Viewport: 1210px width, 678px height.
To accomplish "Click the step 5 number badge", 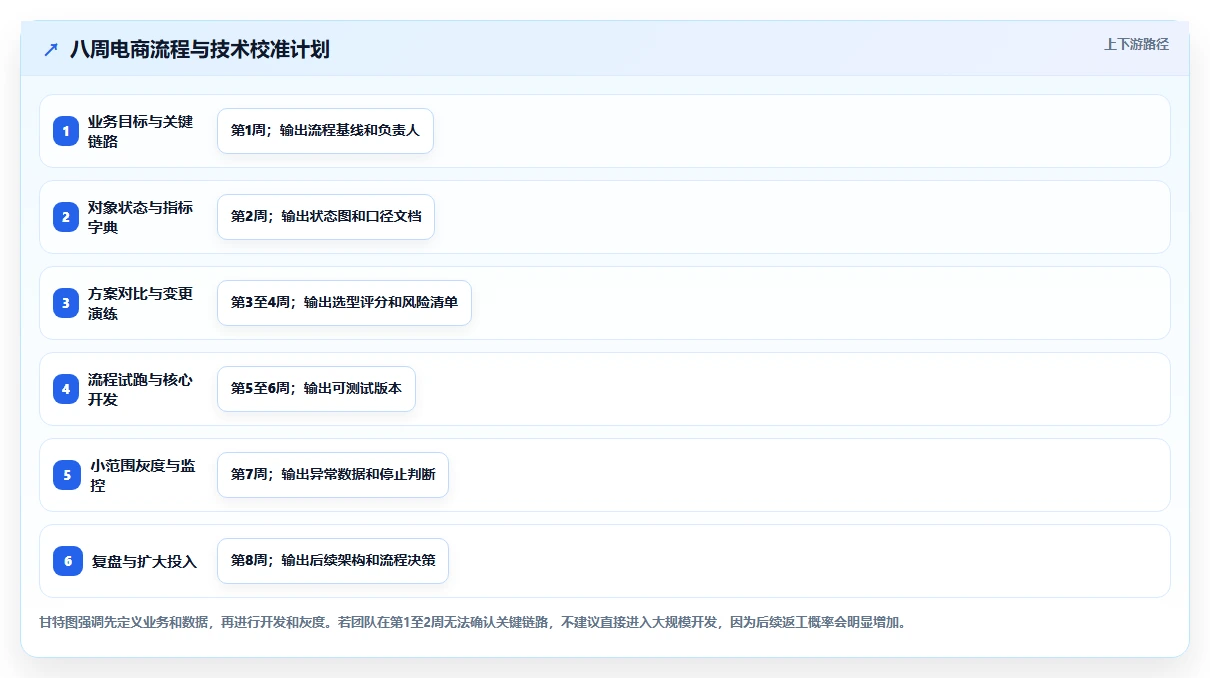I will [x=67, y=475].
